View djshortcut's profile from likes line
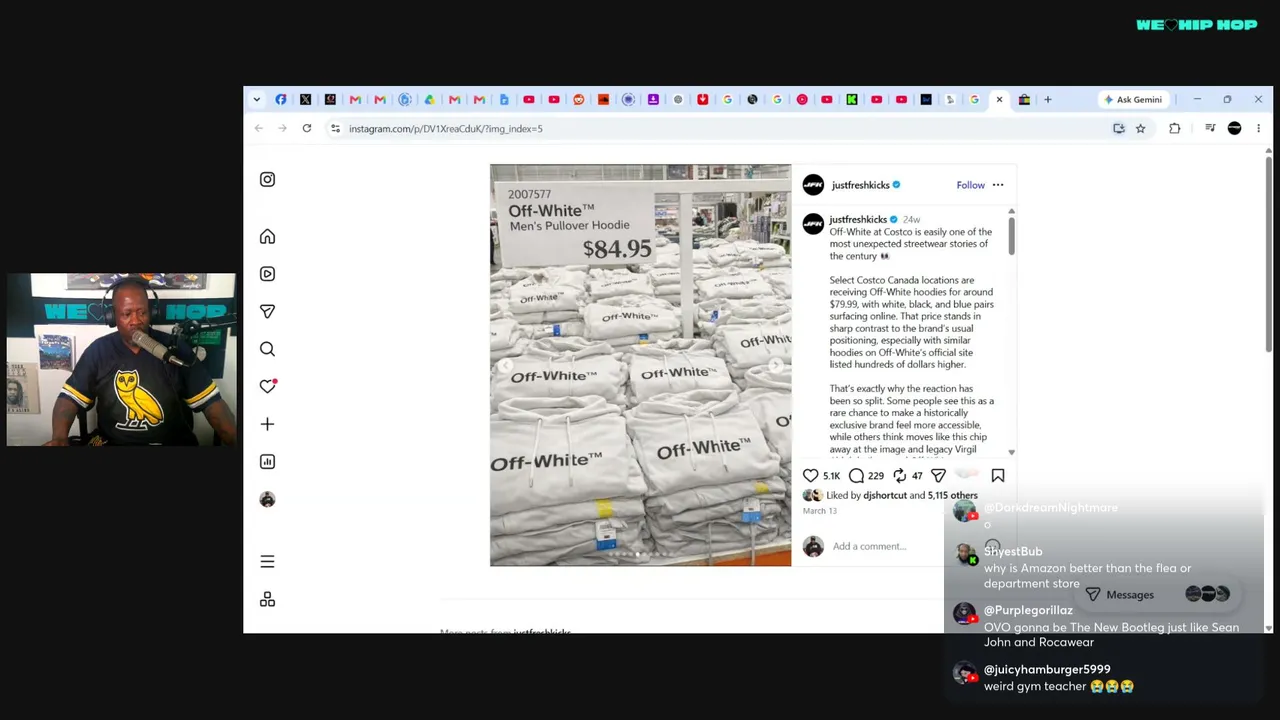Screen dimensions: 1280x720 [885, 495]
